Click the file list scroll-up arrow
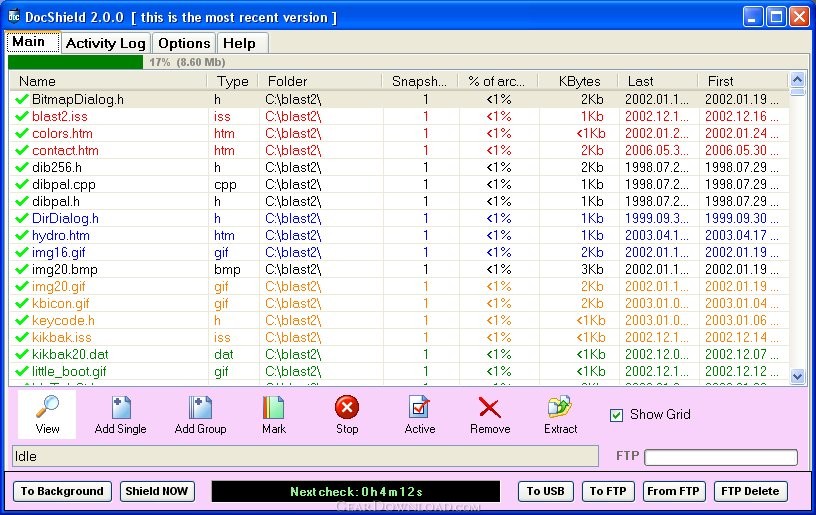The image size is (816, 515). tap(797, 80)
